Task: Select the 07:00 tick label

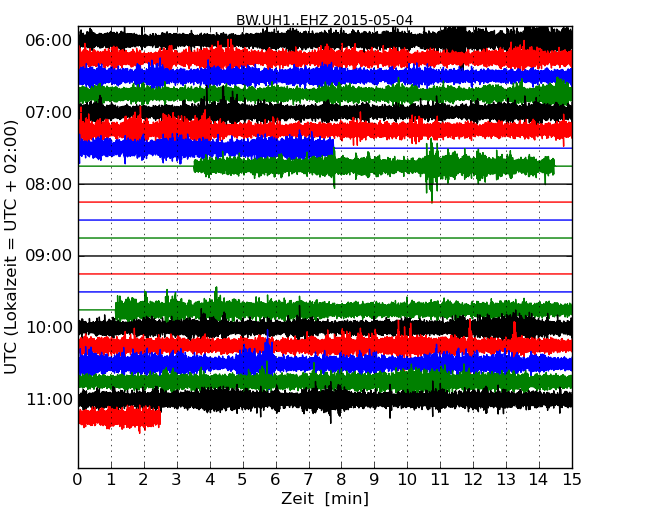Action: (x=48, y=112)
